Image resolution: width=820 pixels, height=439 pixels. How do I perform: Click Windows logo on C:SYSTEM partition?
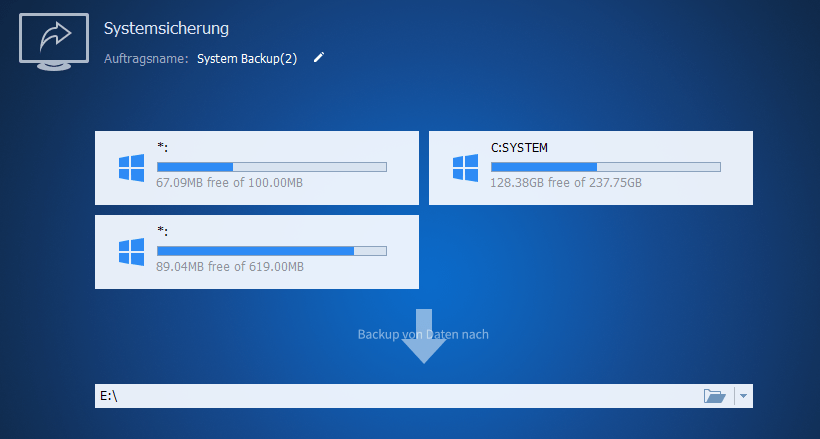coord(465,168)
